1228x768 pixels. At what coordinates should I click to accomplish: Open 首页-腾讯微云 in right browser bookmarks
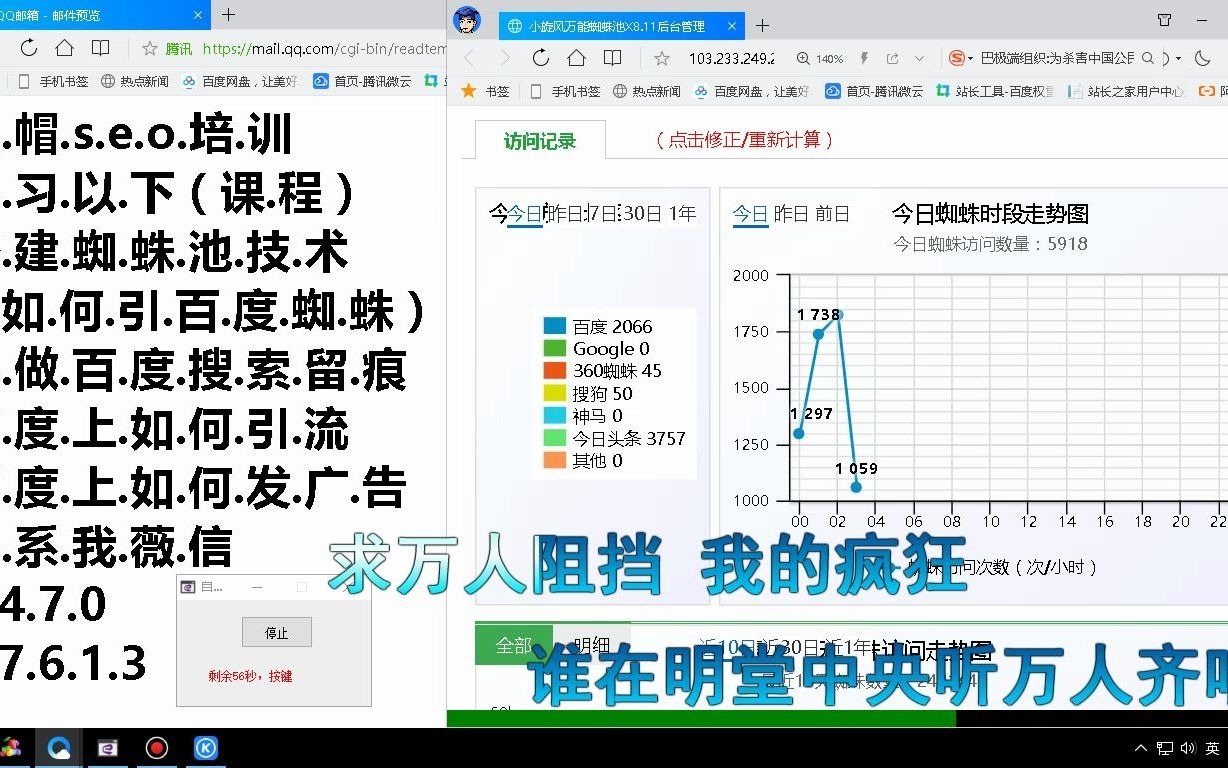(x=874, y=90)
